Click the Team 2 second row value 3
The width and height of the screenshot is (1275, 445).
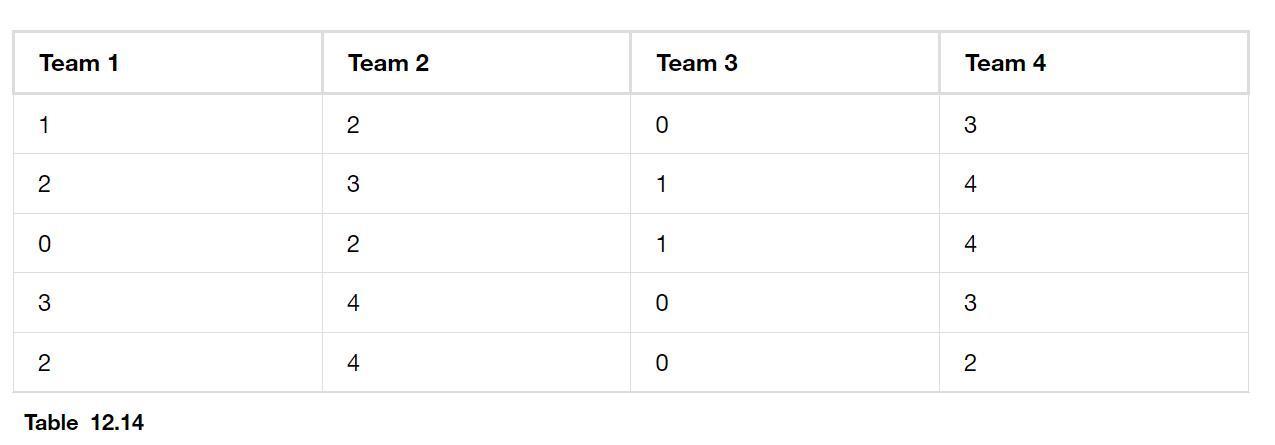[x=353, y=184]
